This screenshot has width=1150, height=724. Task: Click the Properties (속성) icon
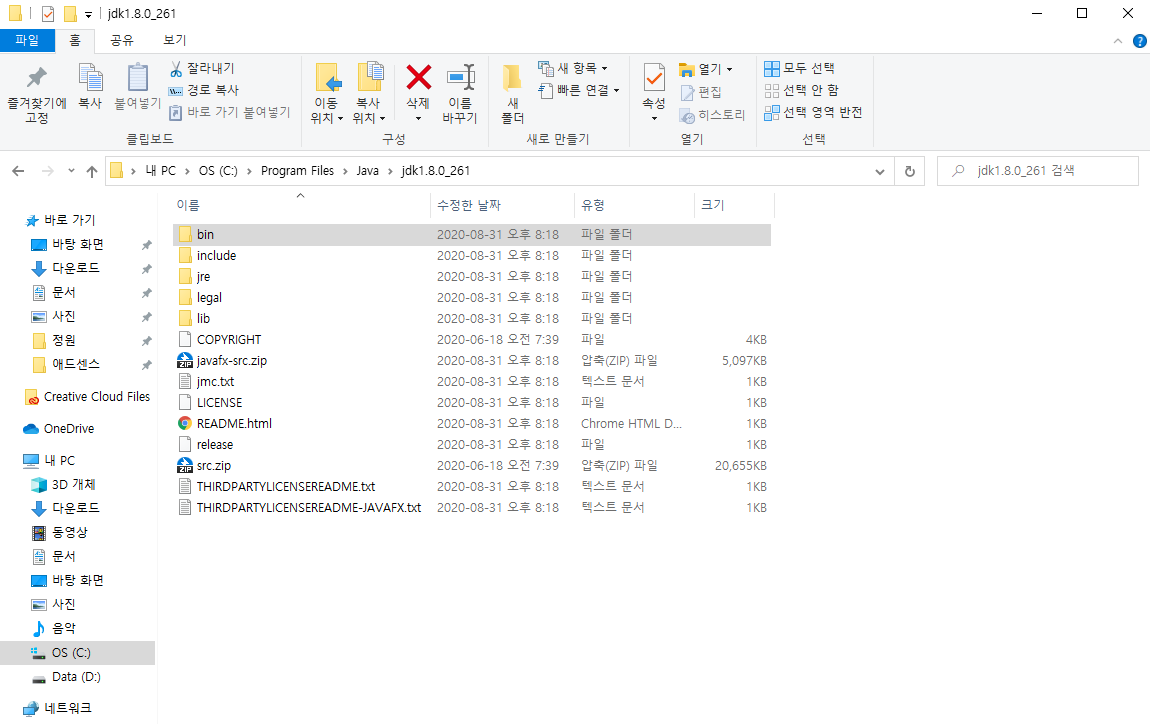pos(653,77)
